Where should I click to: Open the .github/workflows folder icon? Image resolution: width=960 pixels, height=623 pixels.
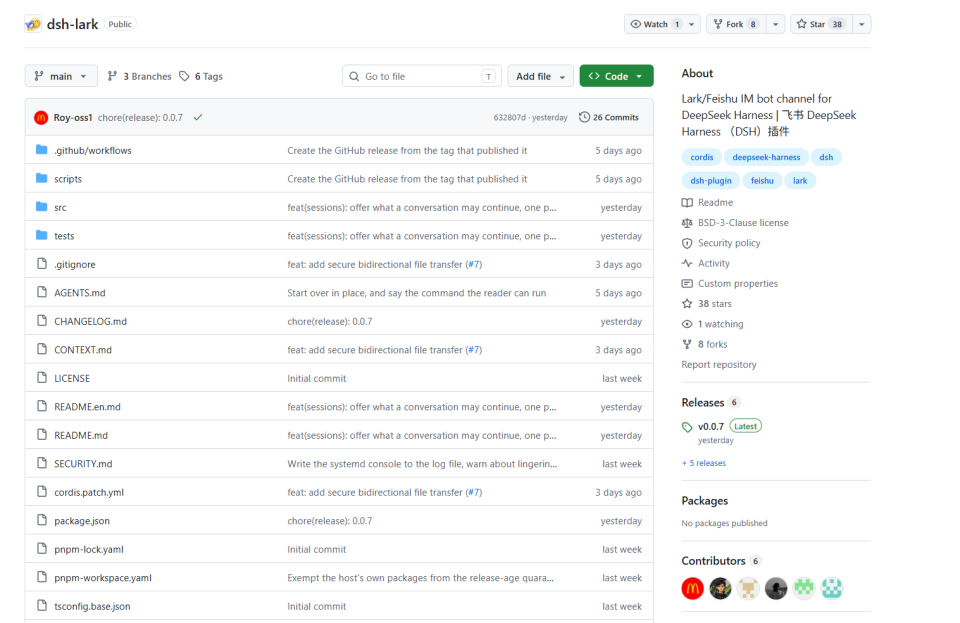point(42,150)
